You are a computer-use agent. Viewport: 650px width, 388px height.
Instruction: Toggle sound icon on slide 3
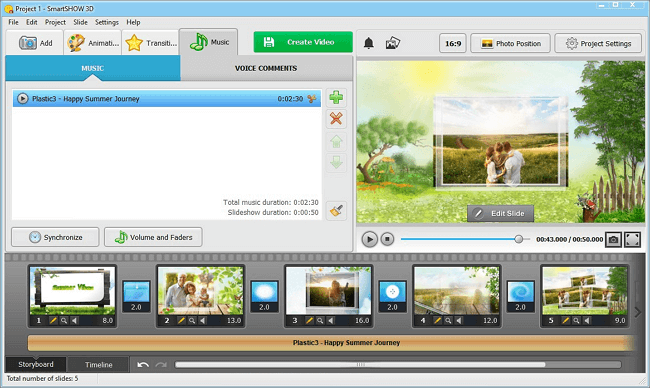click(x=331, y=320)
